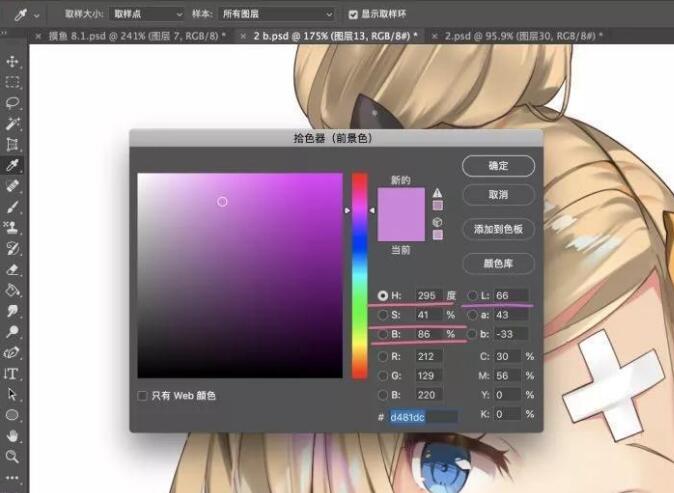Select the Crop tool

[12, 144]
